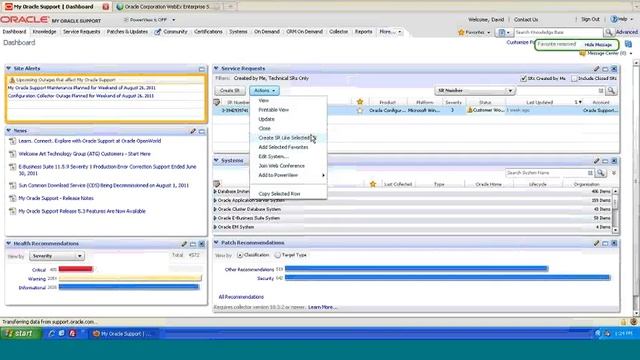640x360 pixels.
Task: Collapse the Site Alerts panel triangle
Action: (x=9, y=68)
